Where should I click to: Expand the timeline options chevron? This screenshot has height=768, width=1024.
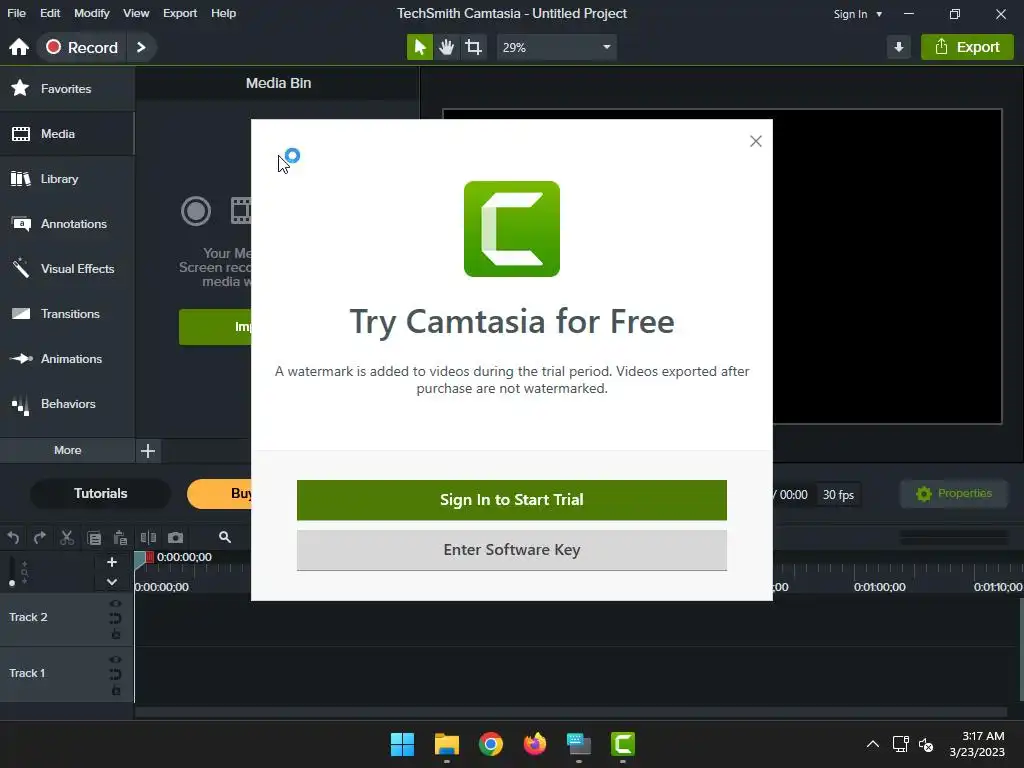[x=112, y=582]
